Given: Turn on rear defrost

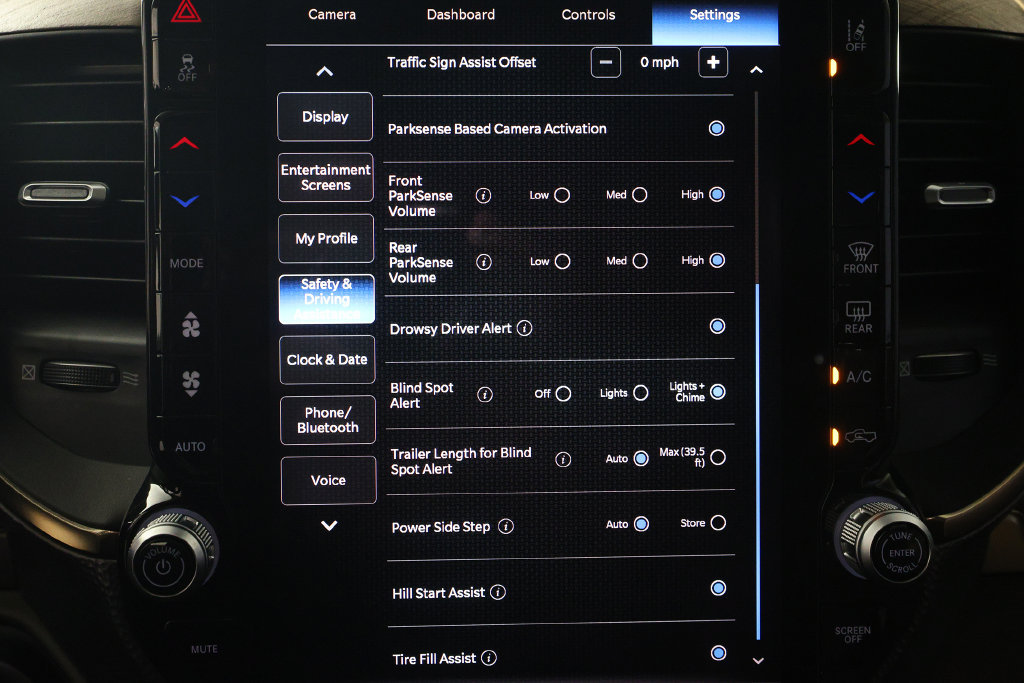Looking at the screenshot, I should tap(858, 317).
